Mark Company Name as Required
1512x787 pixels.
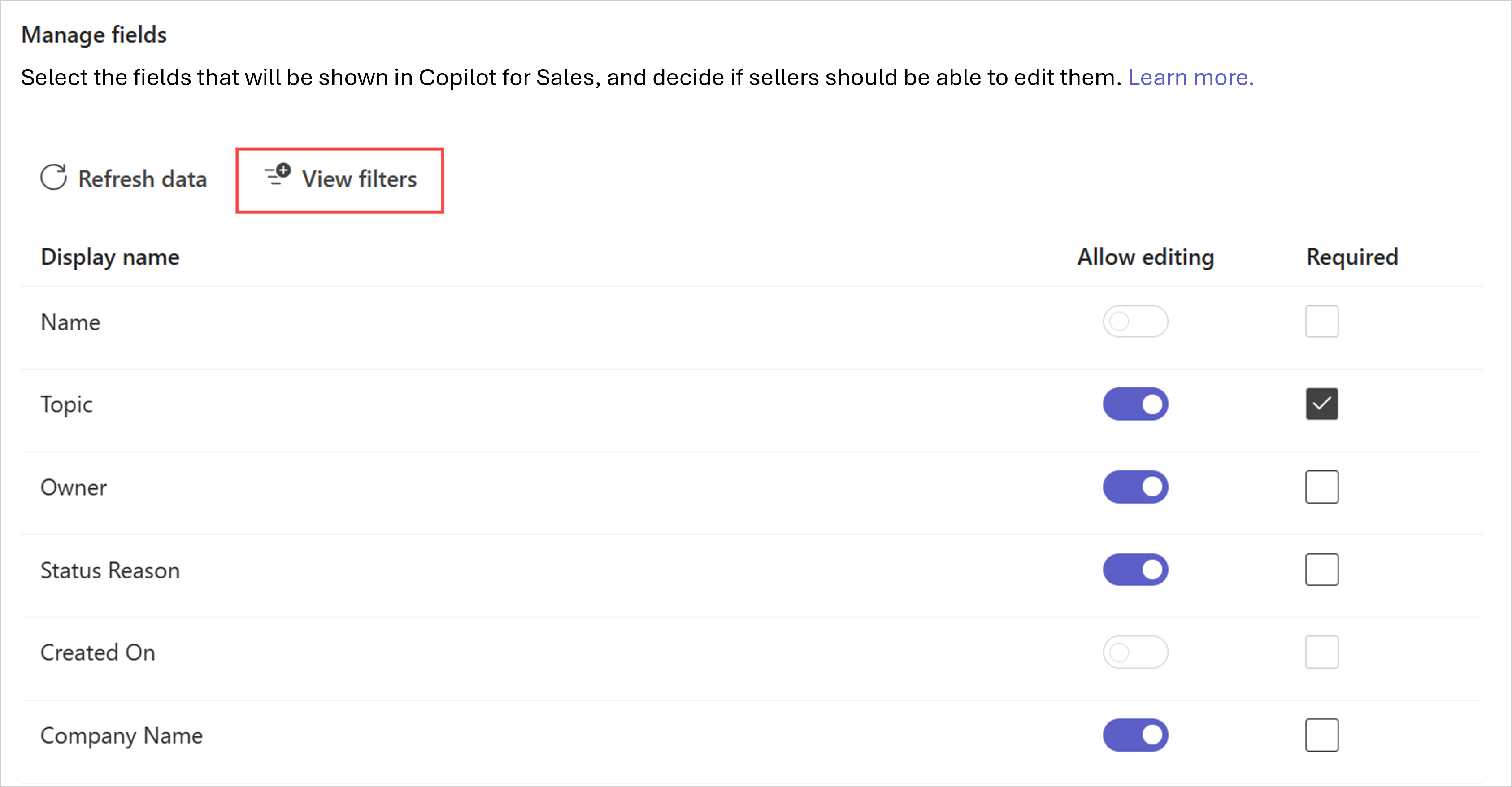pos(1322,734)
